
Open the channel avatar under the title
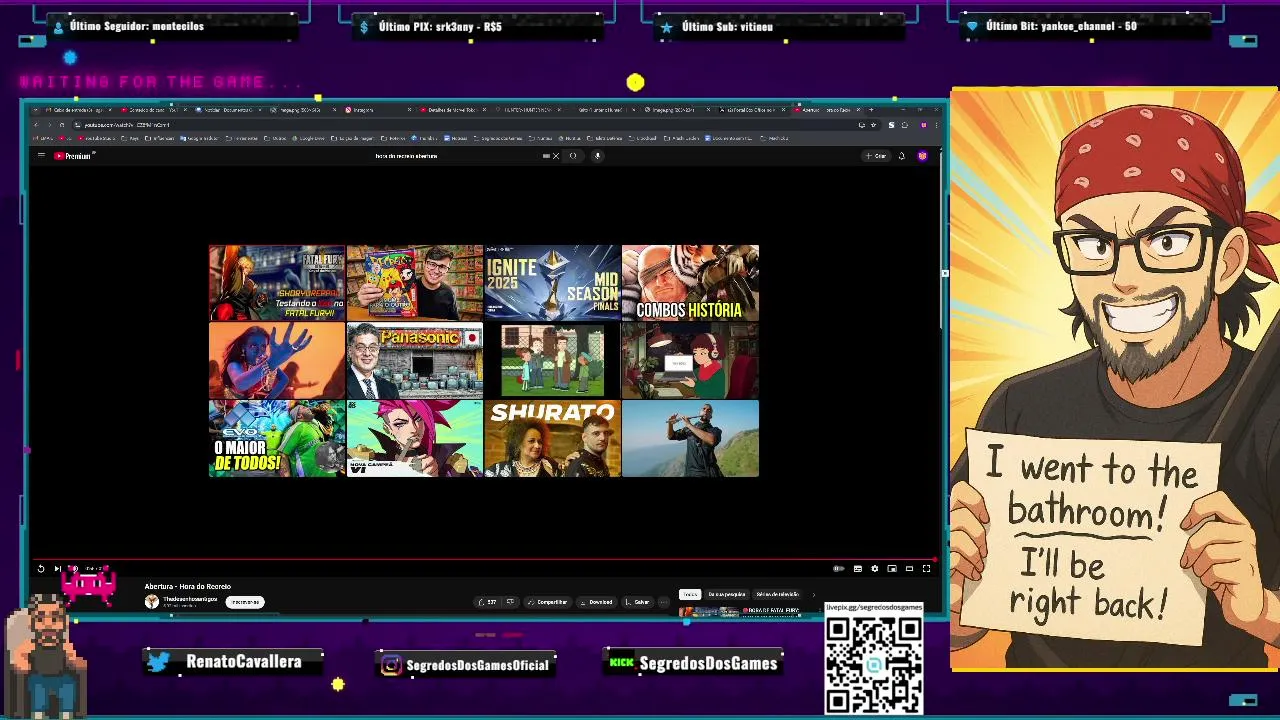click(x=152, y=602)
